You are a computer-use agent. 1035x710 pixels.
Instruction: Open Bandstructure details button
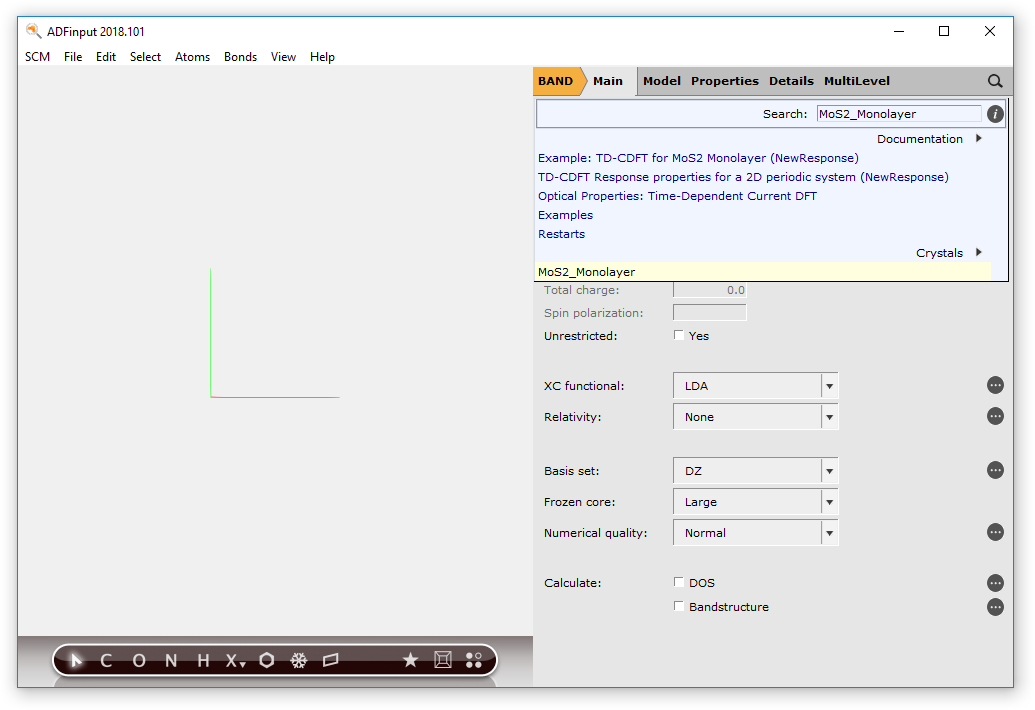click(995, 607)
